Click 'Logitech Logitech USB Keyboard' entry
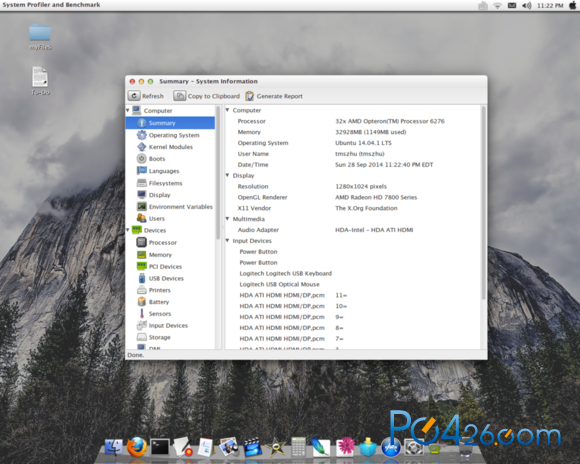Image resolution: width=580 pixels, height=464 pixels. (x=286, y=273)
